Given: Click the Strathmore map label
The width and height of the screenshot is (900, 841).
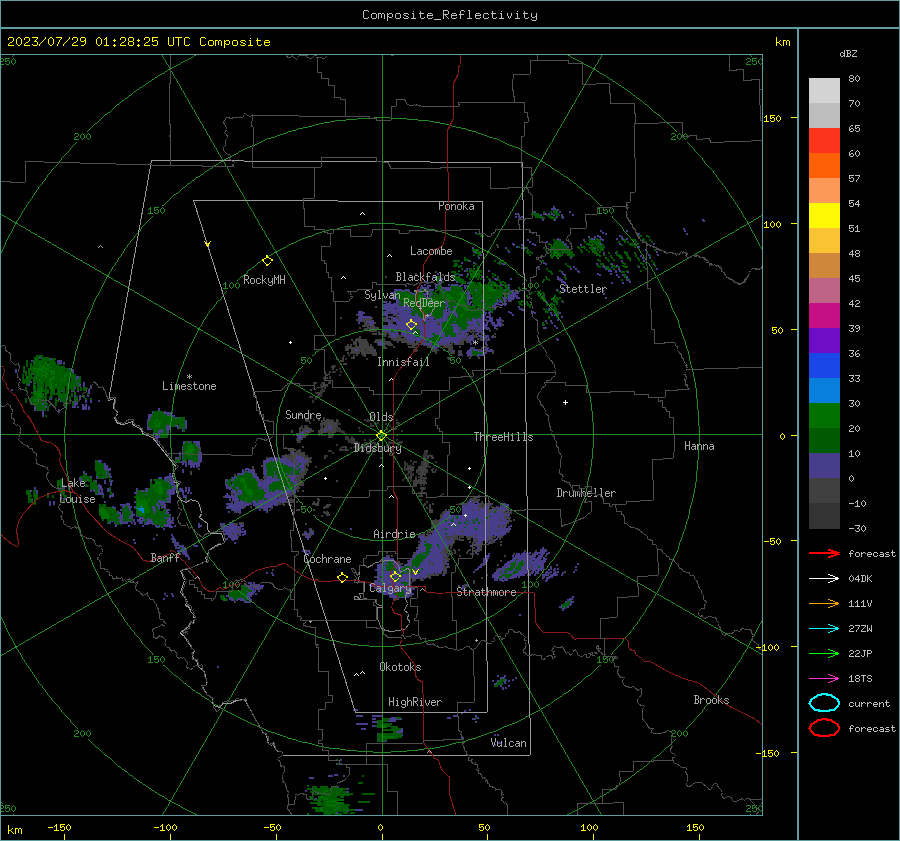Looking at the screenshot, I should (x=486, y=592).
